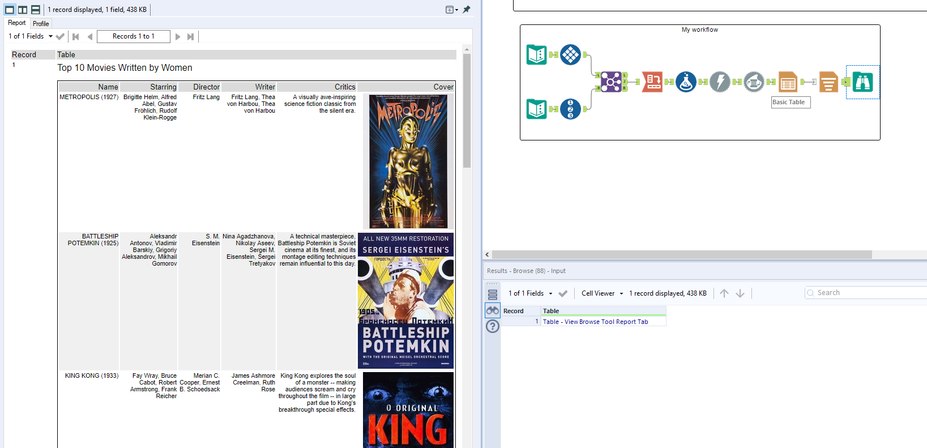This screenshot has width=927, height=448.
Task: Click the Director column header
Action: pos(200,87)
